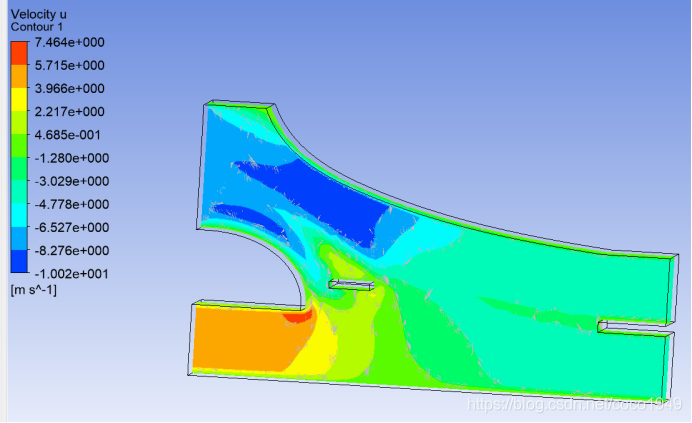Select the -1.002e+001 legend value
This screenshot has width=692, height=423.
pos(71,274)
